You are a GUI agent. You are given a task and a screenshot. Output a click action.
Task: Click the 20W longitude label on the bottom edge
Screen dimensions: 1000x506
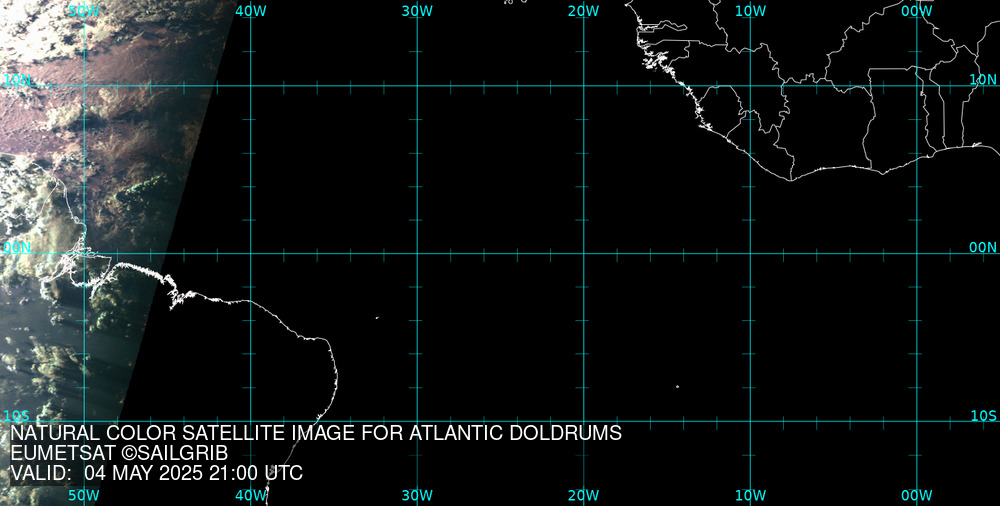(x=584, y=496)
